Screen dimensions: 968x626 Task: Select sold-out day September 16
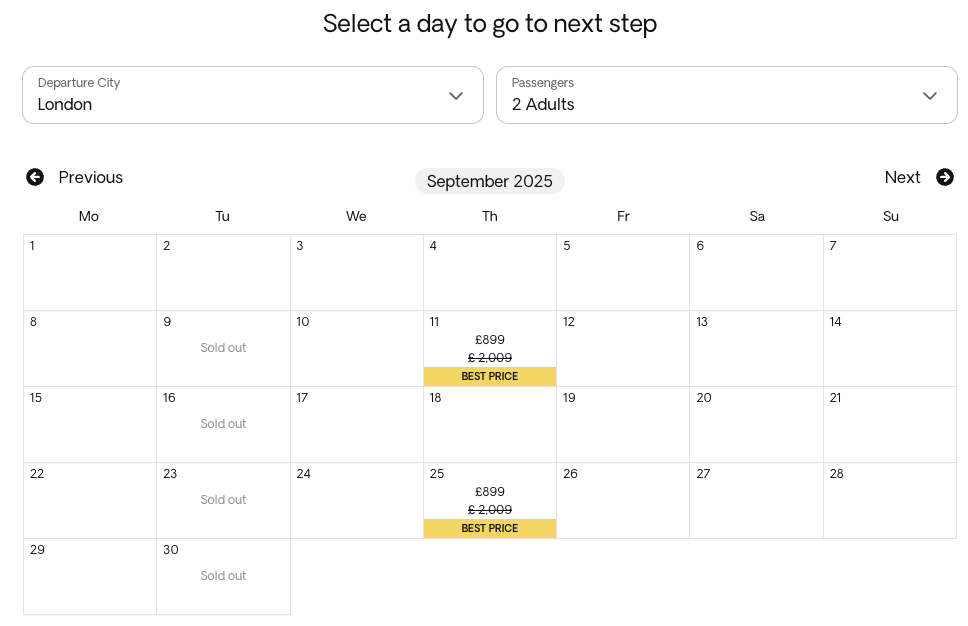tap(223, 424)
